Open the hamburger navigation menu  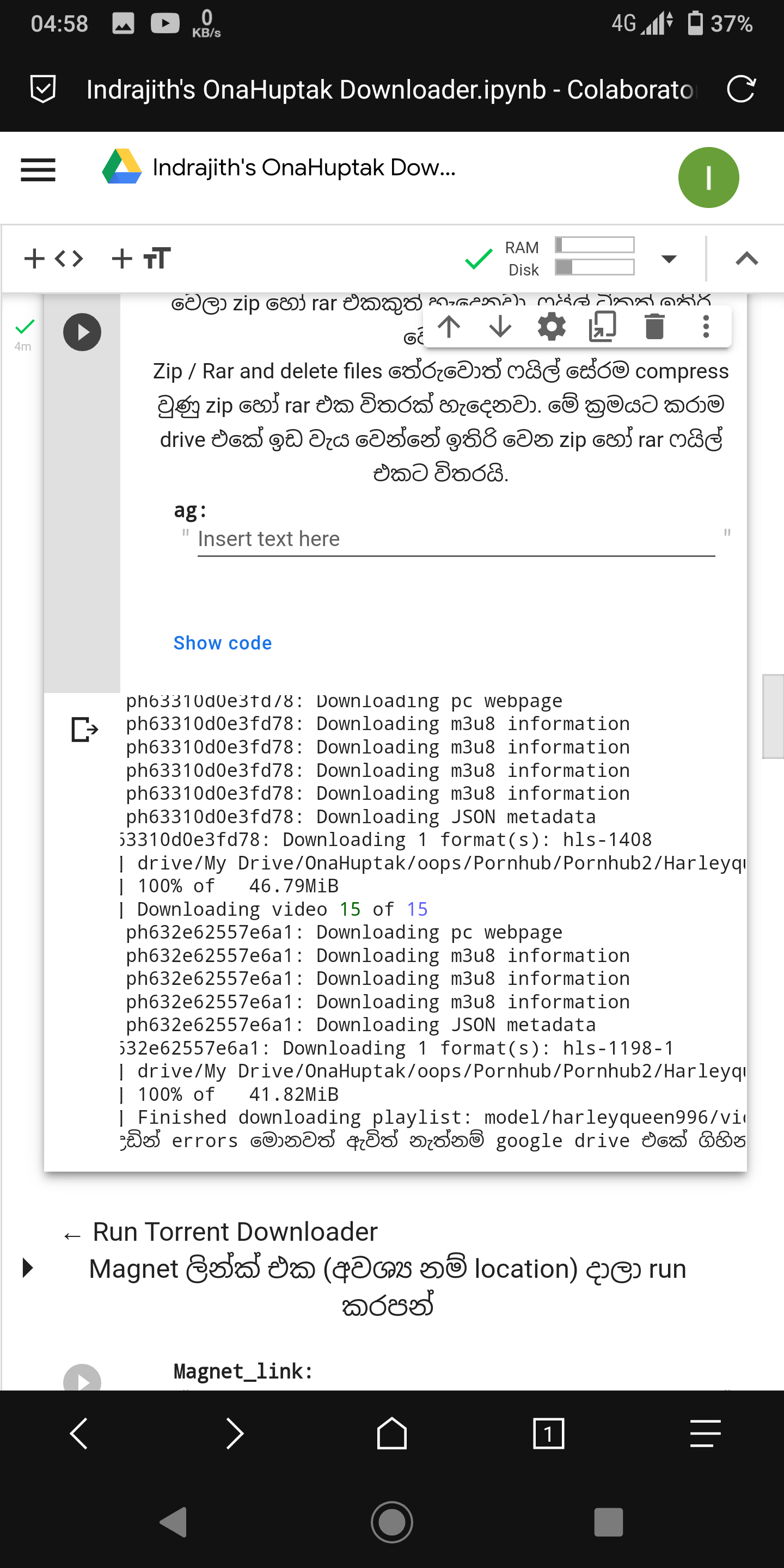pyautogui.click(x=38, y=169)
